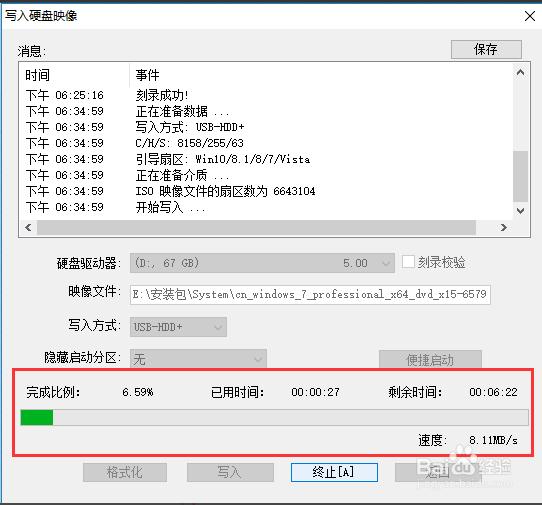Click the remaining time 00:06:22 value
The image size is (542, 505).
(493, 392)
